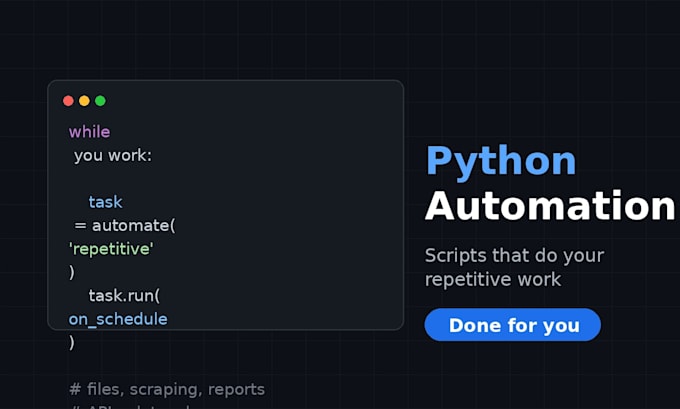The image size is (680, 409).
Task: Click the 'you work:' code line
Action: (113, 155)
